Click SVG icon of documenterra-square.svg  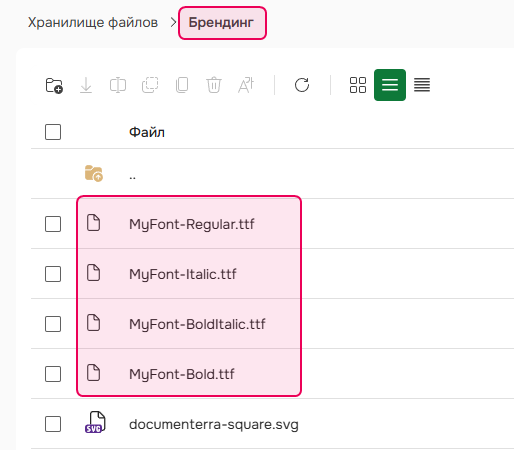[95, 422]
